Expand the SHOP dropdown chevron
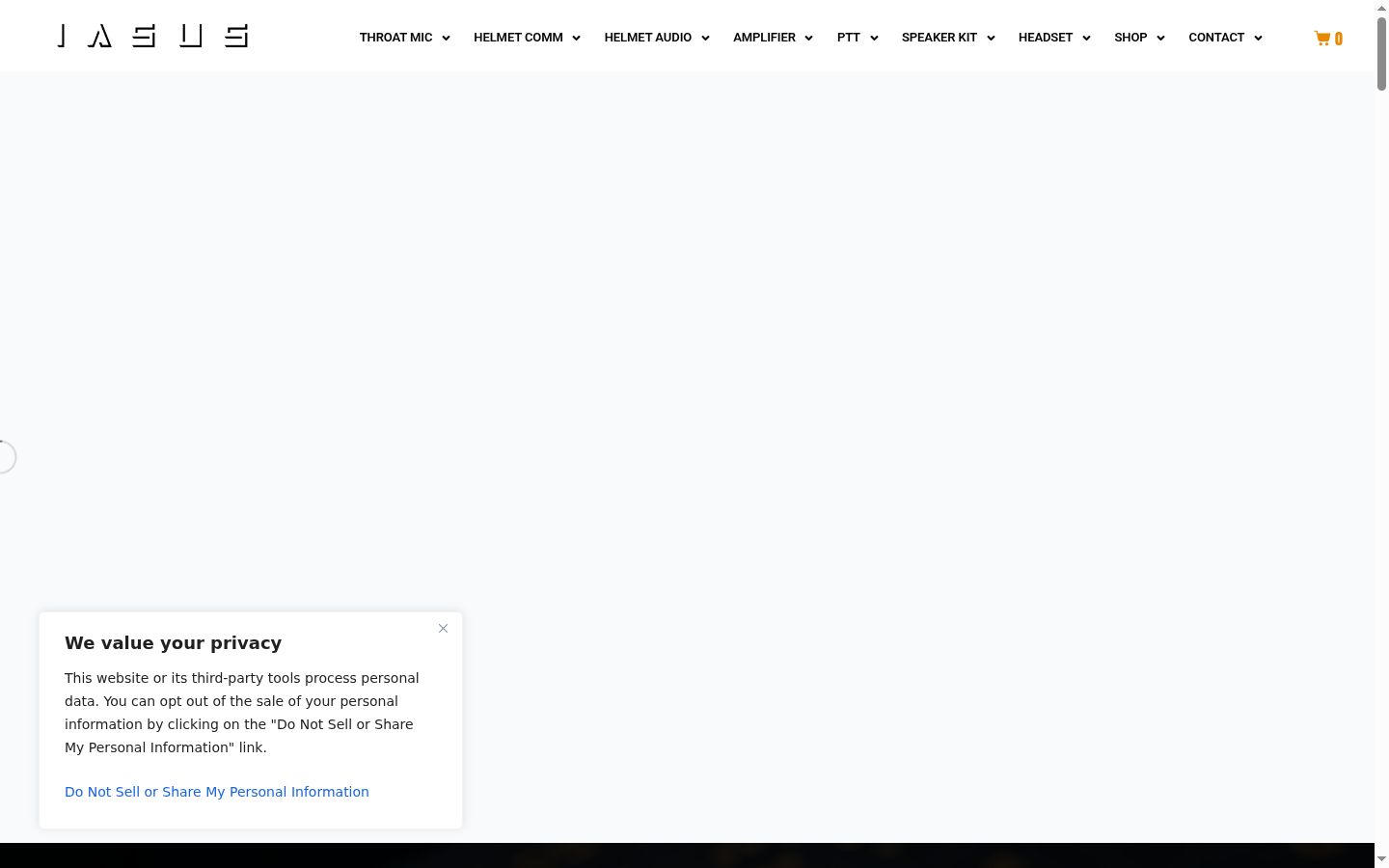 [x=1160, y=39]
